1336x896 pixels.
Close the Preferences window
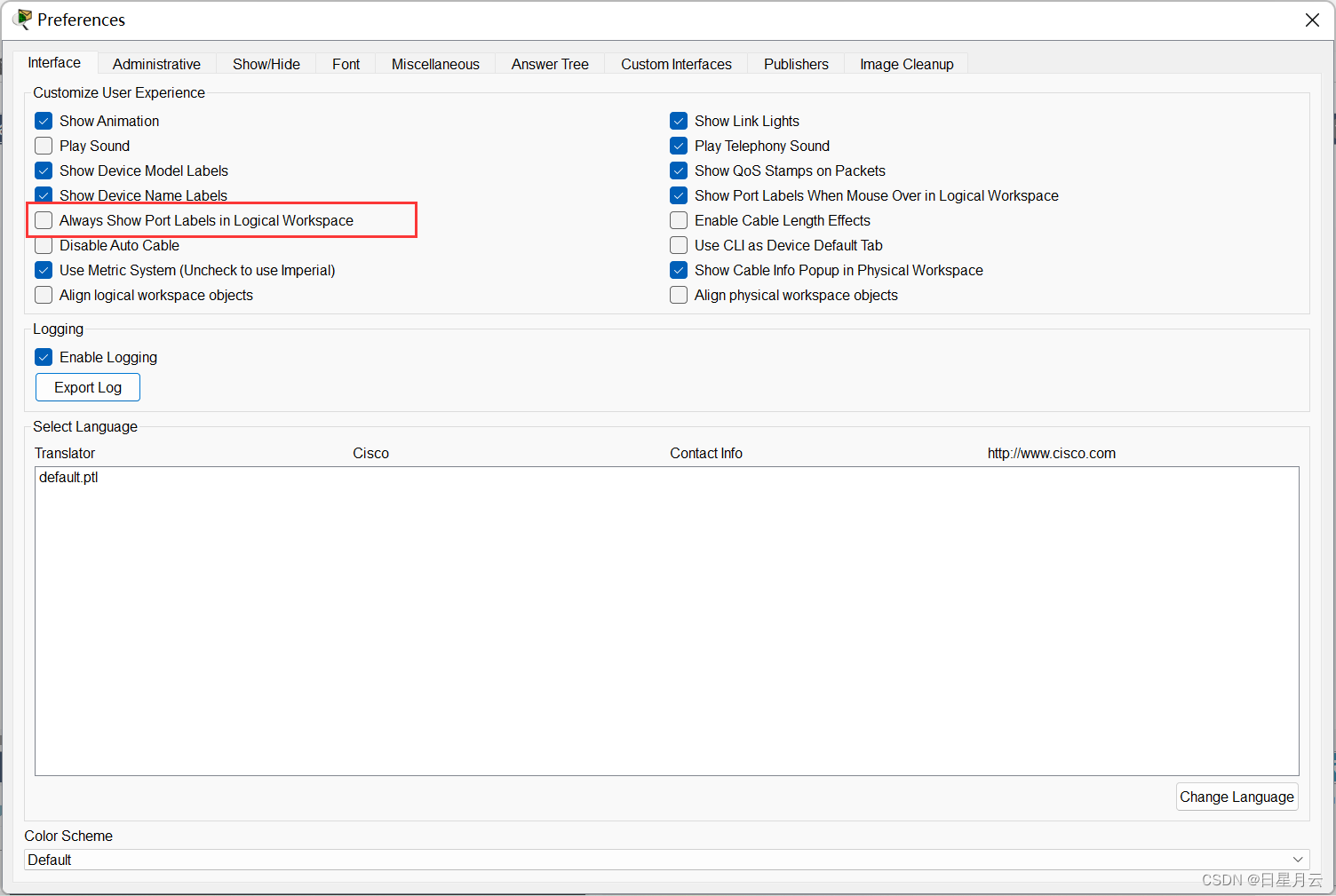pos(1312,20)
